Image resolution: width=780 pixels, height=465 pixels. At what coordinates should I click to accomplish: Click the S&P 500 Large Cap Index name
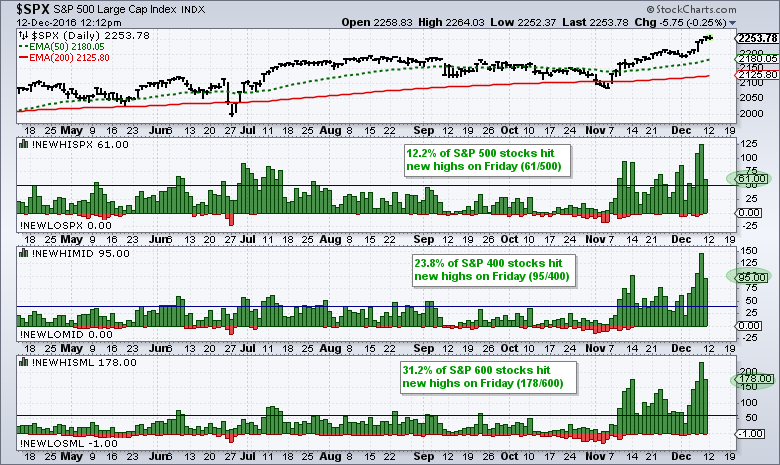coord(115,9)
